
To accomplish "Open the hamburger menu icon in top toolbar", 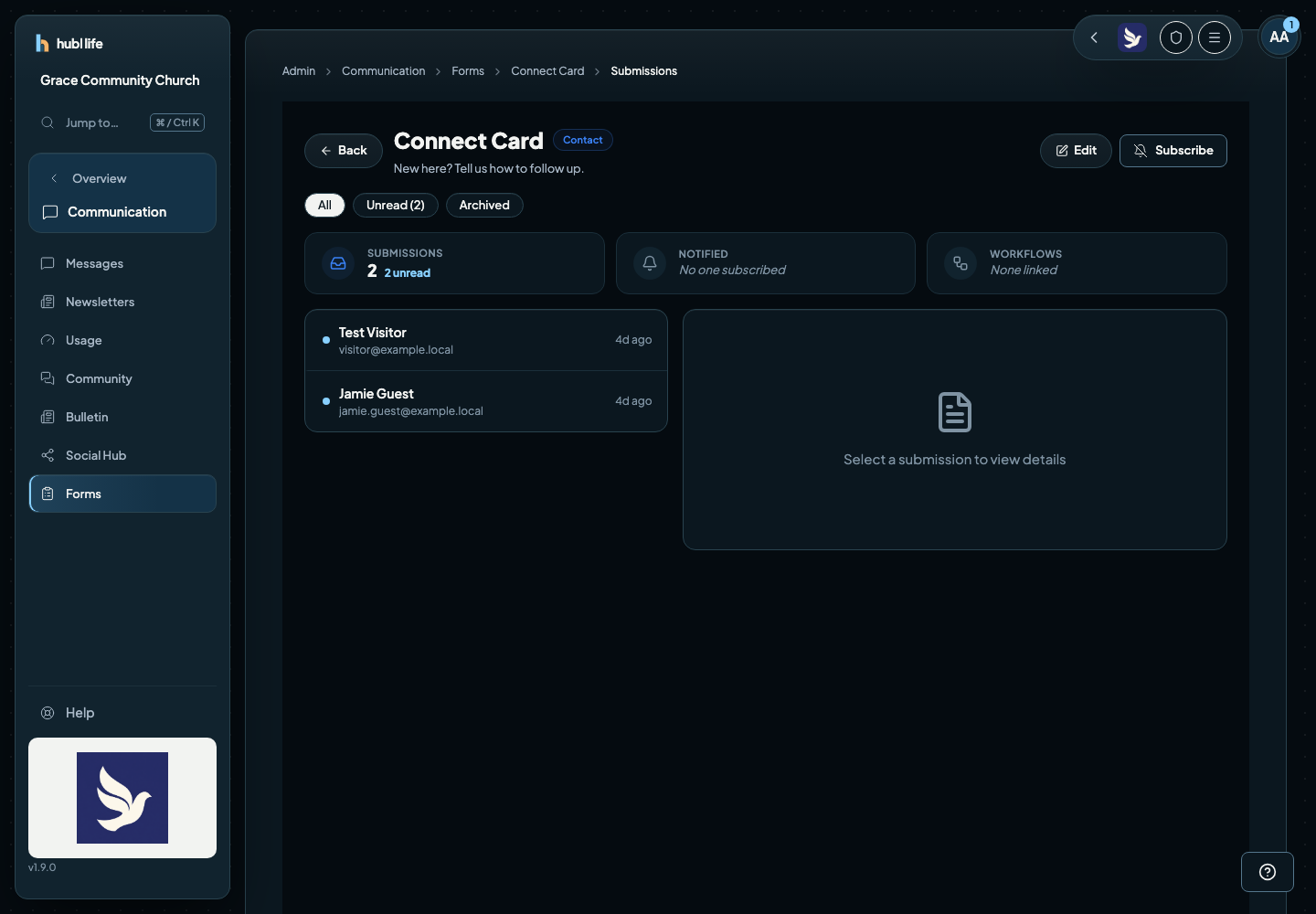I will tap(1215, 37).
